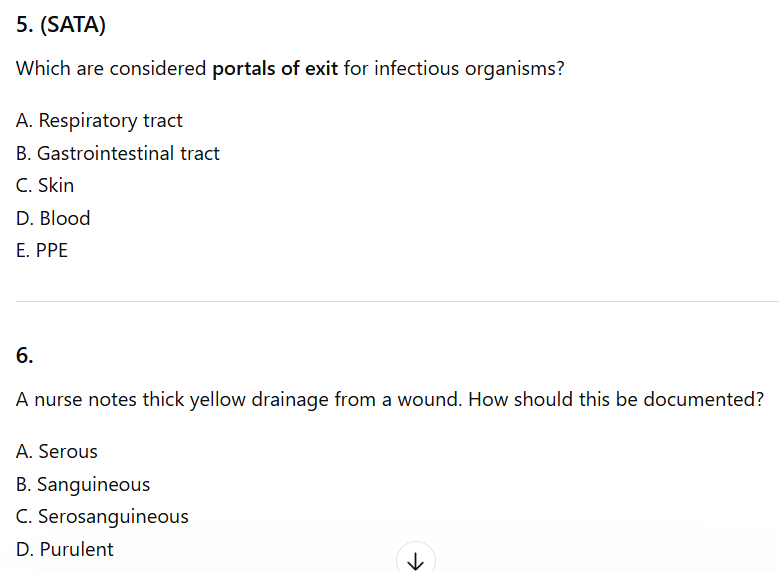Click the question number "5." heading
This screenshot has height=572, width=779.
click(x=26, y=25)
